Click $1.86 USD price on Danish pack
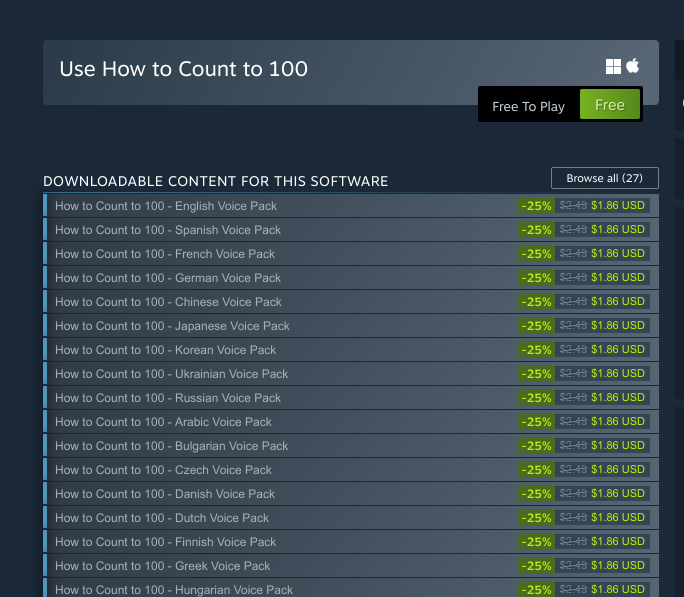This screenshot has height=597, width=684. tap(618, 493)
